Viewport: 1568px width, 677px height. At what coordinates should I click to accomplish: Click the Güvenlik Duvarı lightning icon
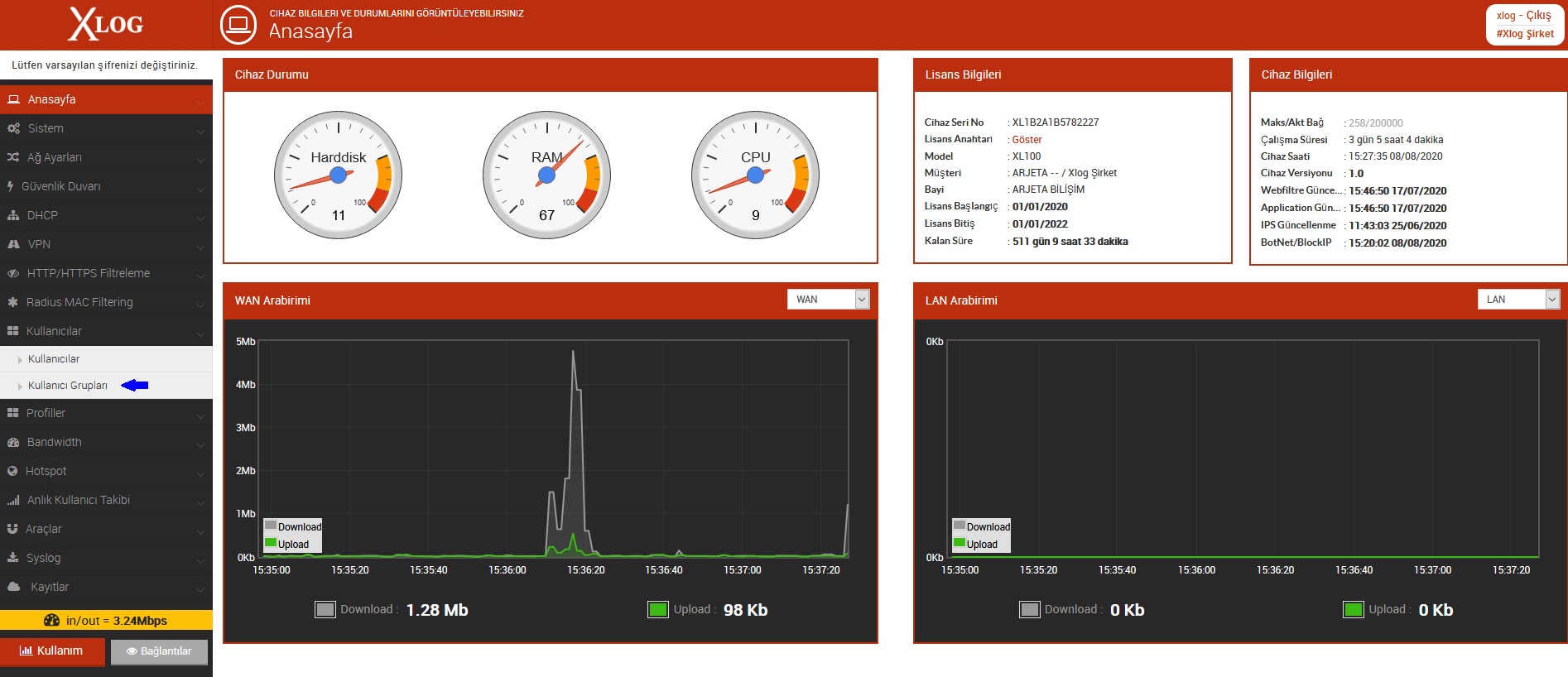point(10,186)
